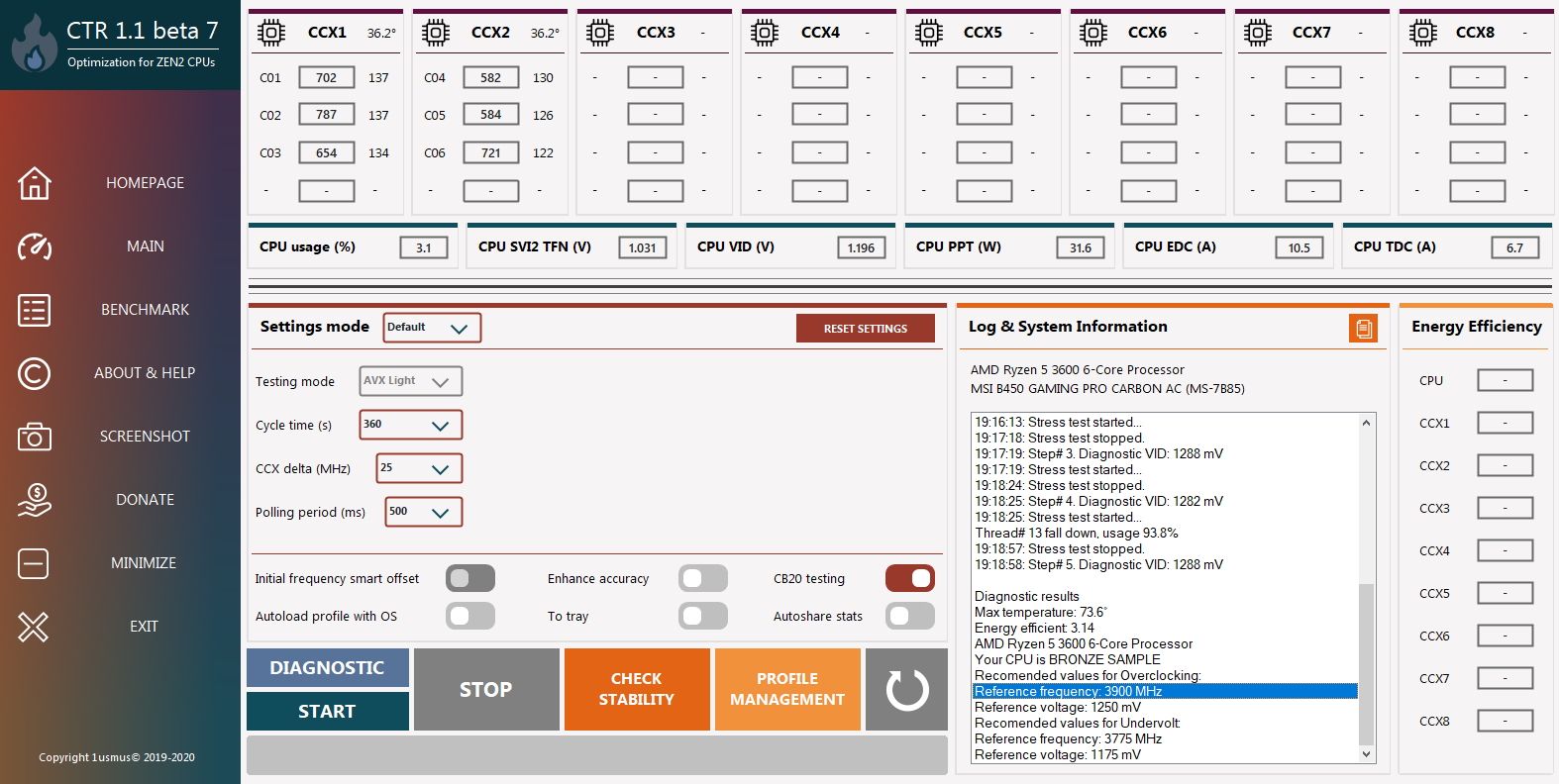Image resolution: width=1559 pixels, height=784 pixels.
Task: Open PROFILE MANAGEMENT button
Action: tap(787, 690)
